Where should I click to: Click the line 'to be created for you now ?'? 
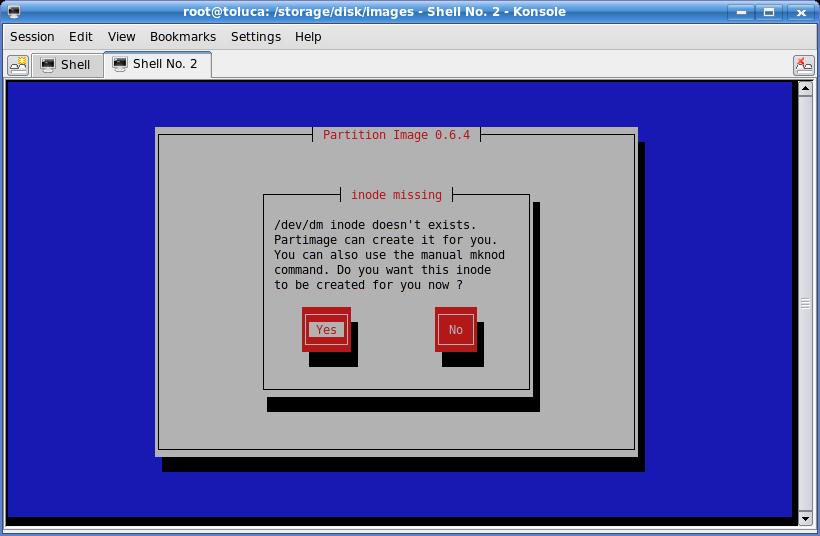coord(369,286)
